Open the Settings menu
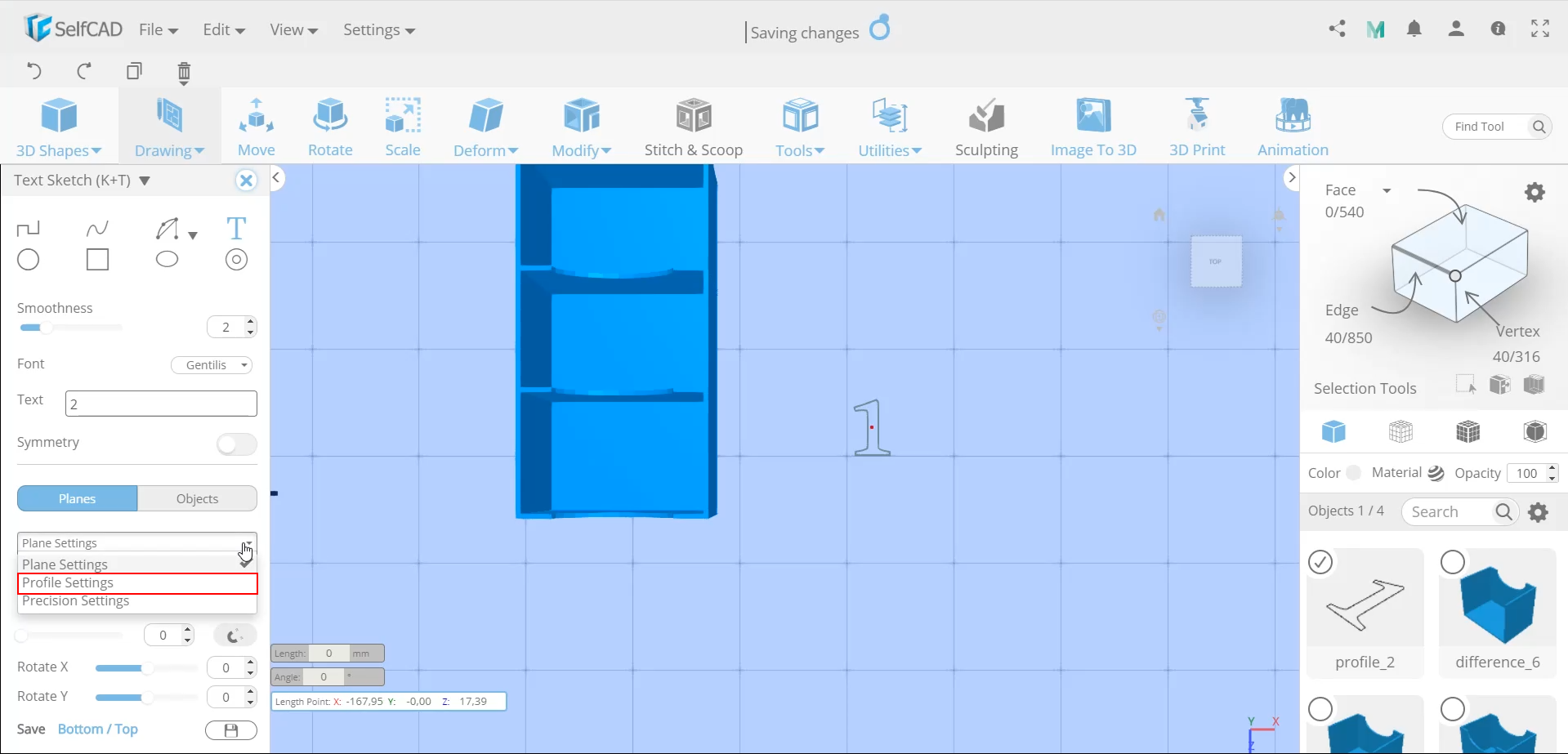Image resolution: width=1568 pixels, height=754 pixels. [379, 29]
